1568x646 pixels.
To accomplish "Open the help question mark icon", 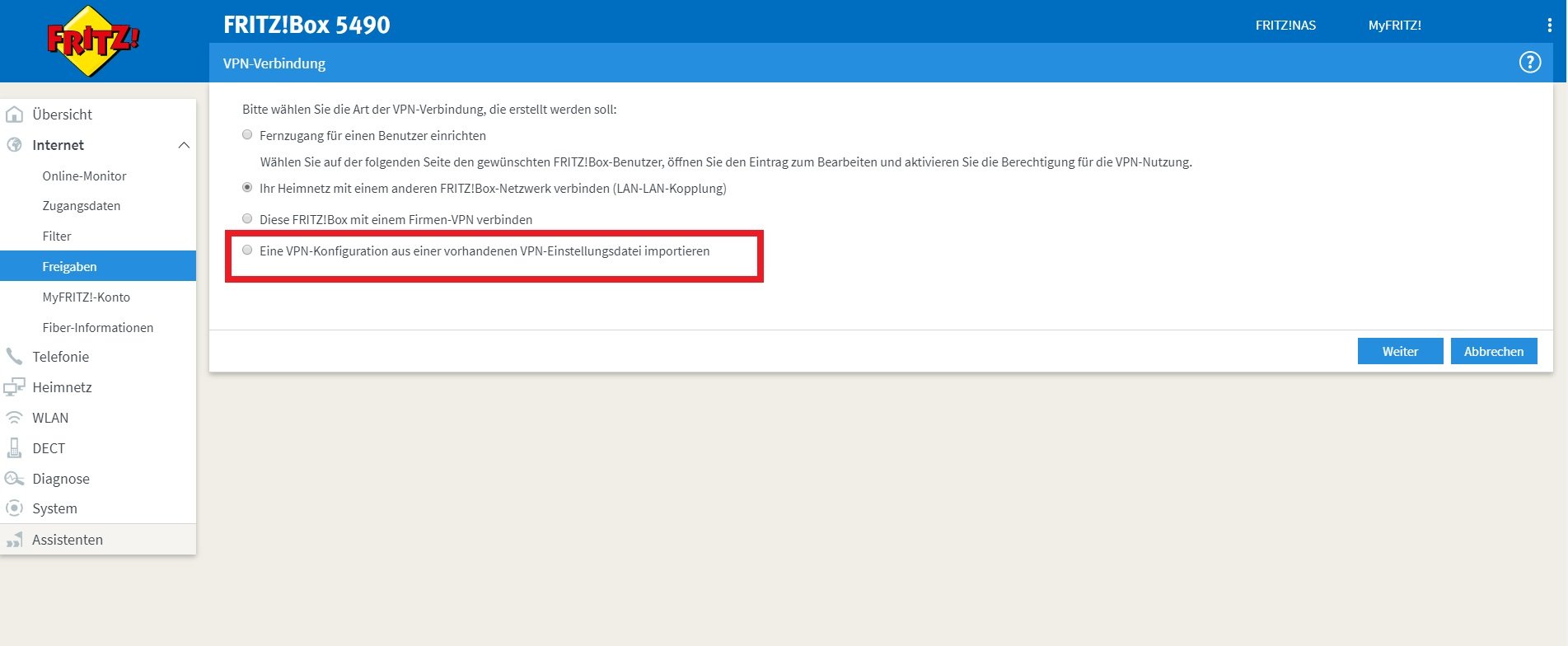I will (x=1530, y=63).
